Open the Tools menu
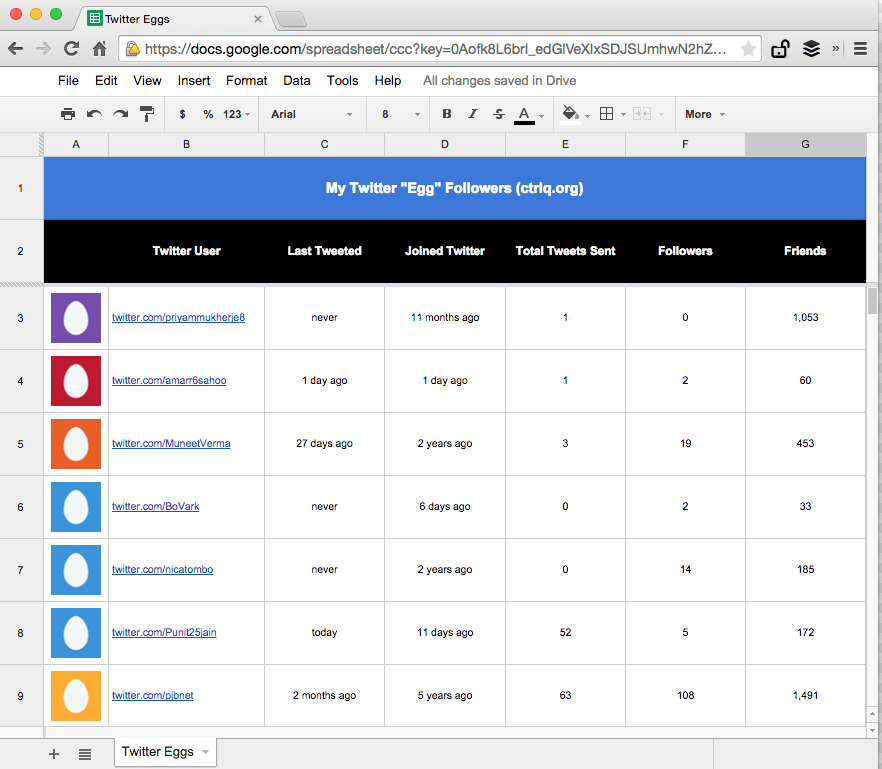The image size is (882, 769). point(342,80)
